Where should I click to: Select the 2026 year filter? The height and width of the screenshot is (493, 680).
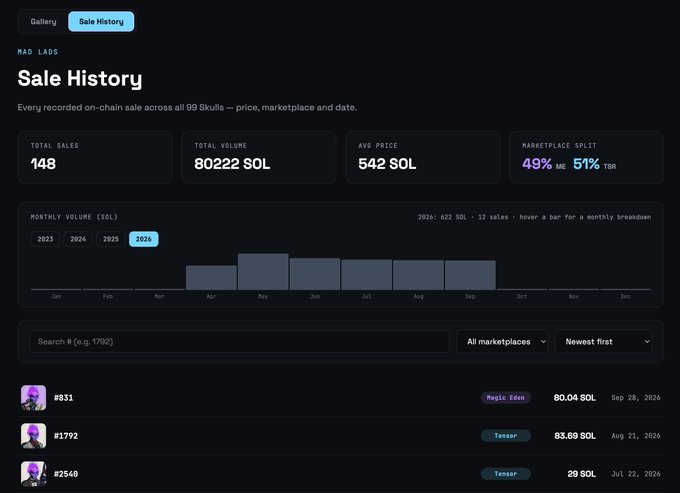point(144,239)
